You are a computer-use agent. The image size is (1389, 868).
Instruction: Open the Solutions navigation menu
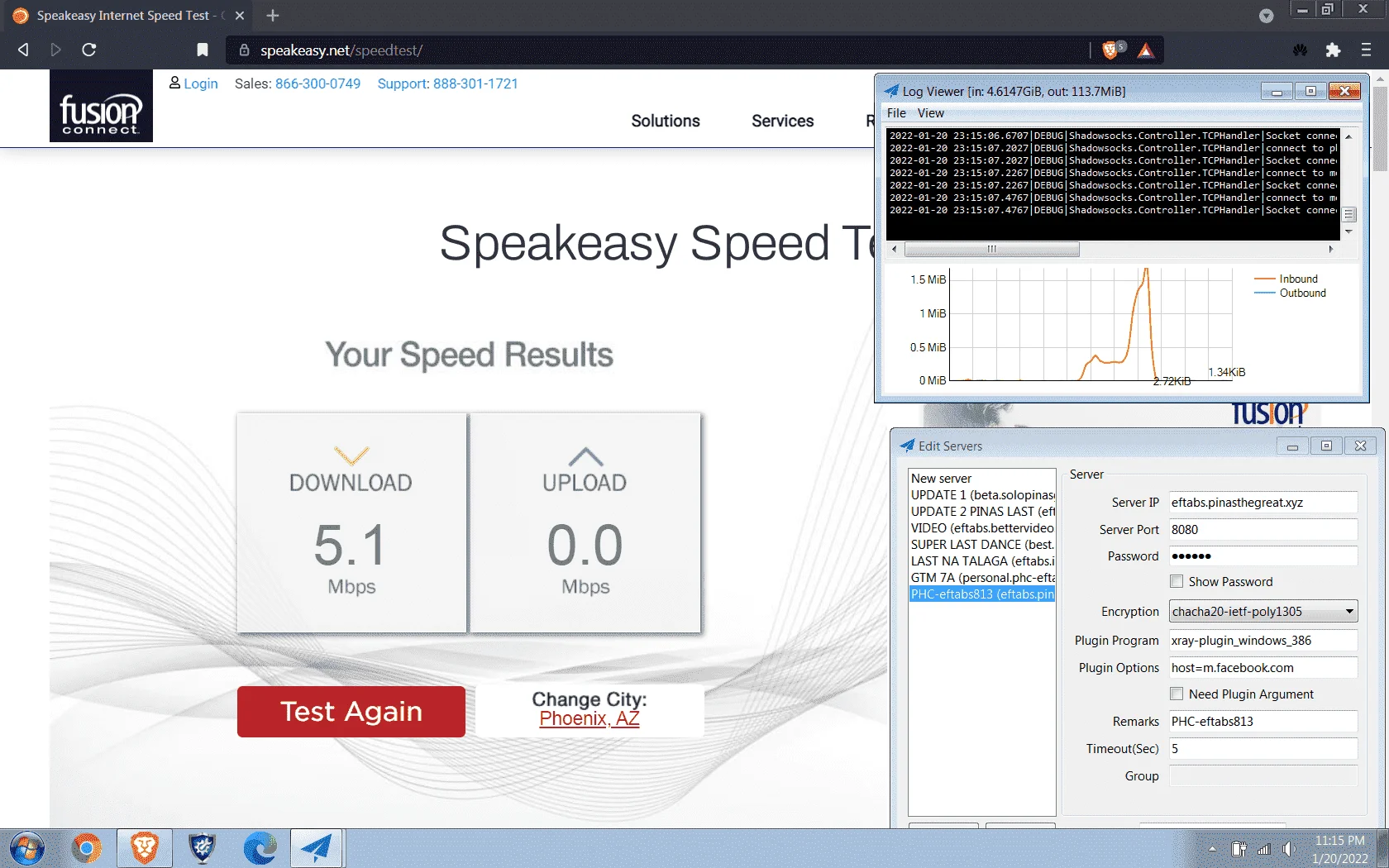coord(666,121)
